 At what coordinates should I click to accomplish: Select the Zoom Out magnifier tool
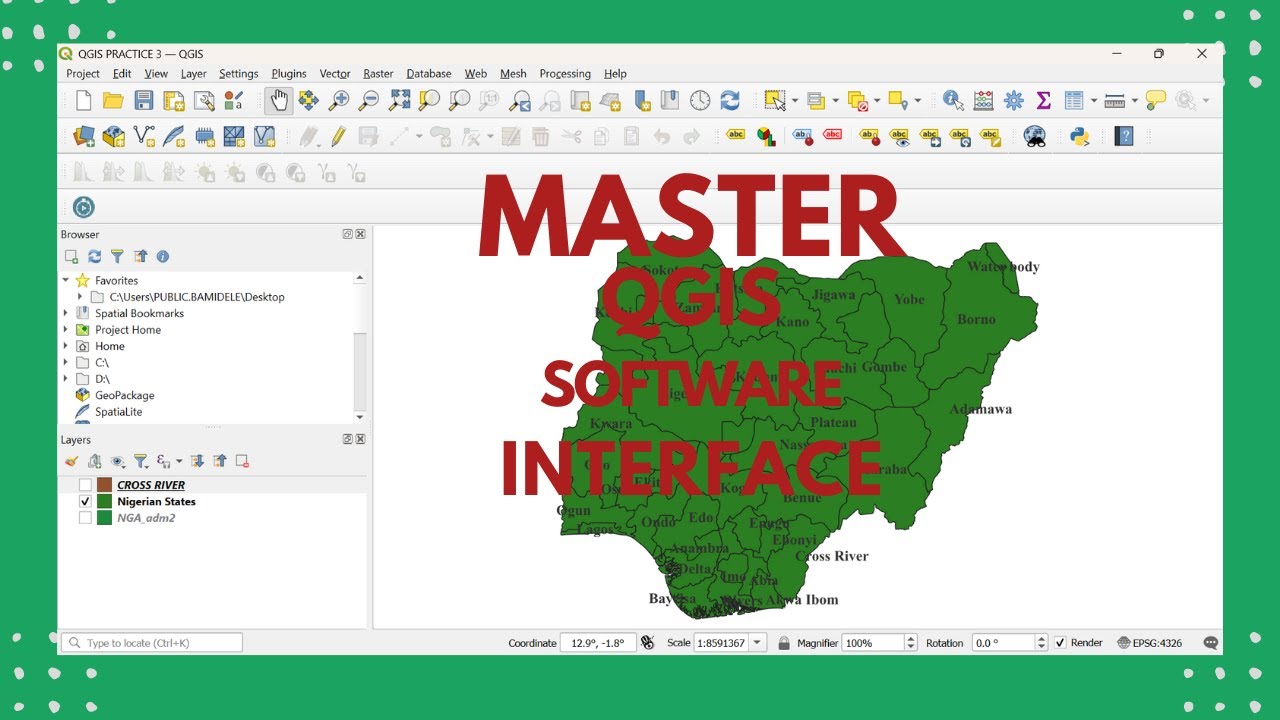[x=369, y=100]
